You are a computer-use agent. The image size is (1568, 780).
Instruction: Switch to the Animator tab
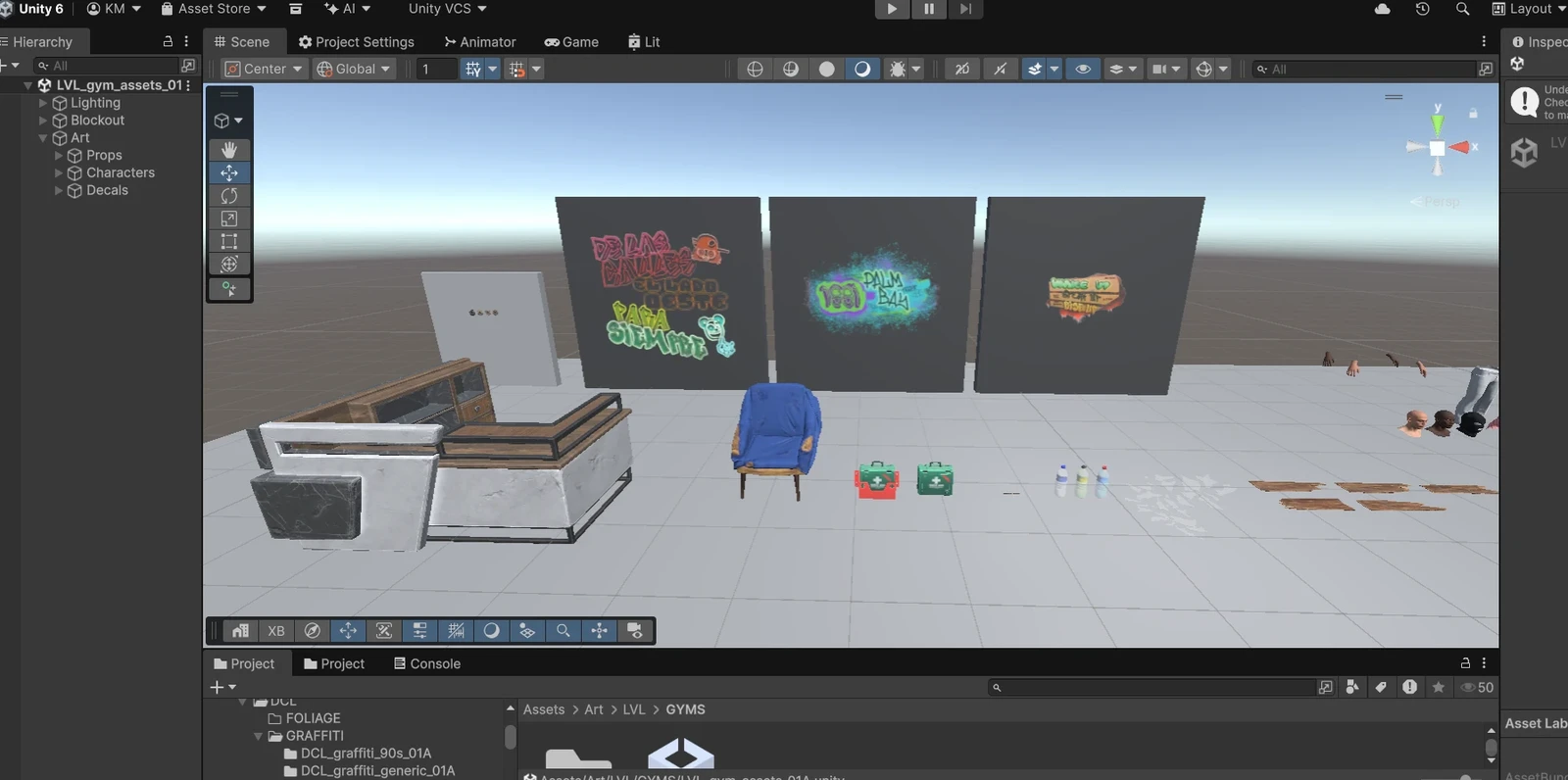[x=480, y=42]
